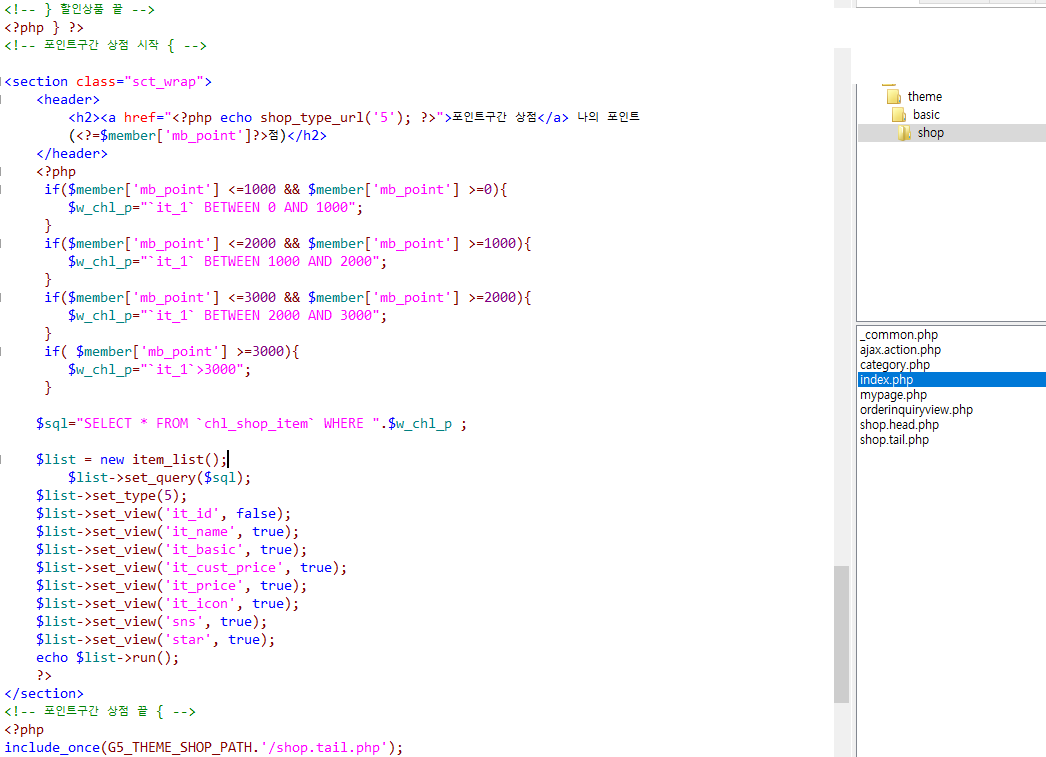The width and height of the screenshot is (1046, 757).
Task: Click the SELECT * FROM query line
Action: point(250,424)
